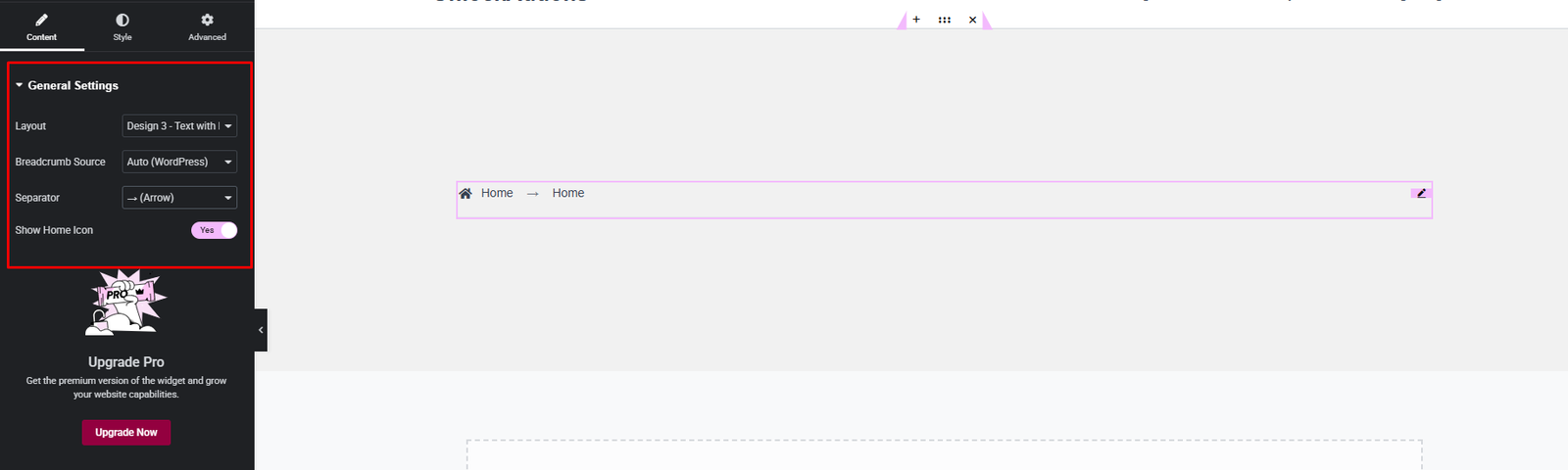Open the Layout dropdown

click(179, 126)
